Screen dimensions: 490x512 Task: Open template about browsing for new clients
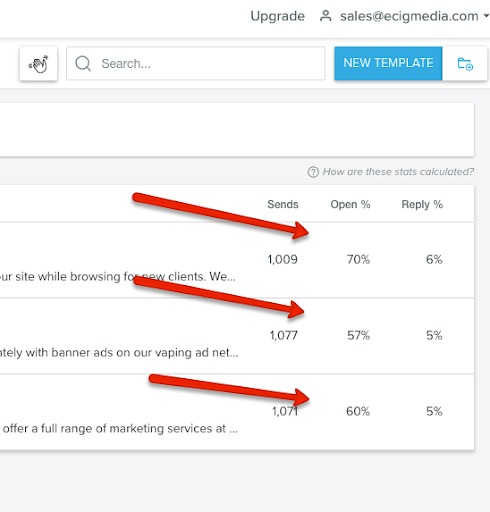118,276
